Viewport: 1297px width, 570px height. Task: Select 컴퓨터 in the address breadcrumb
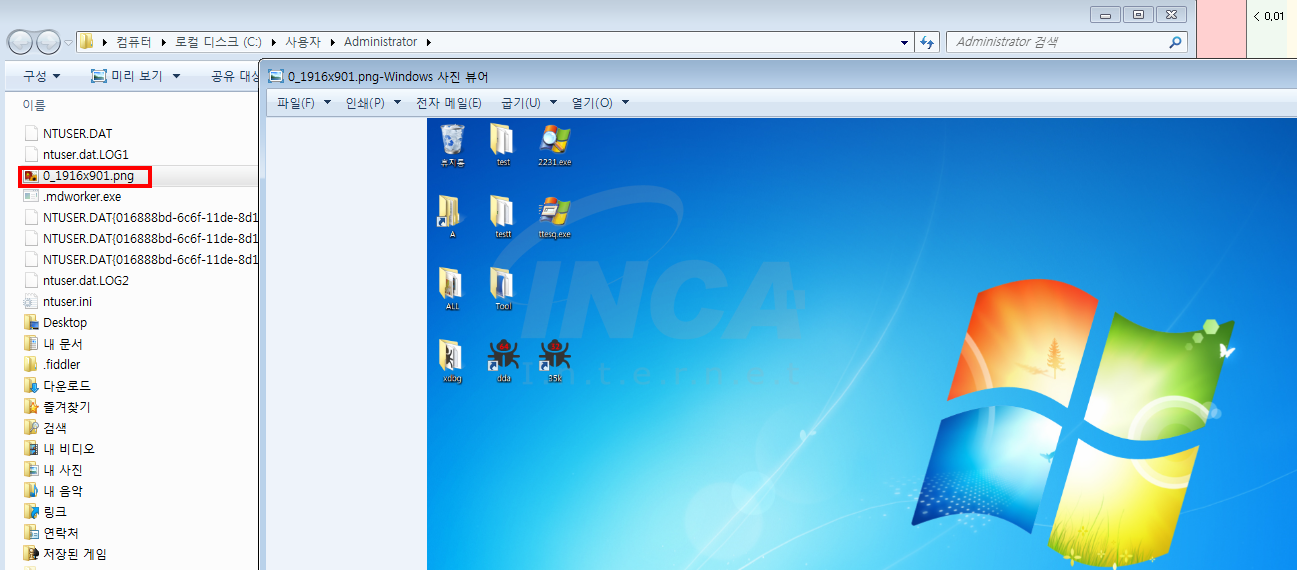(x=134, y=42)
